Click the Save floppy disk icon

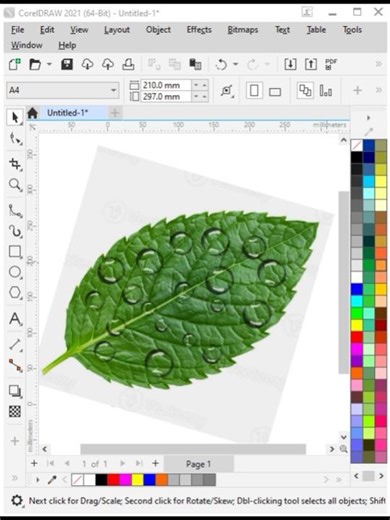(x=67, y=64)
